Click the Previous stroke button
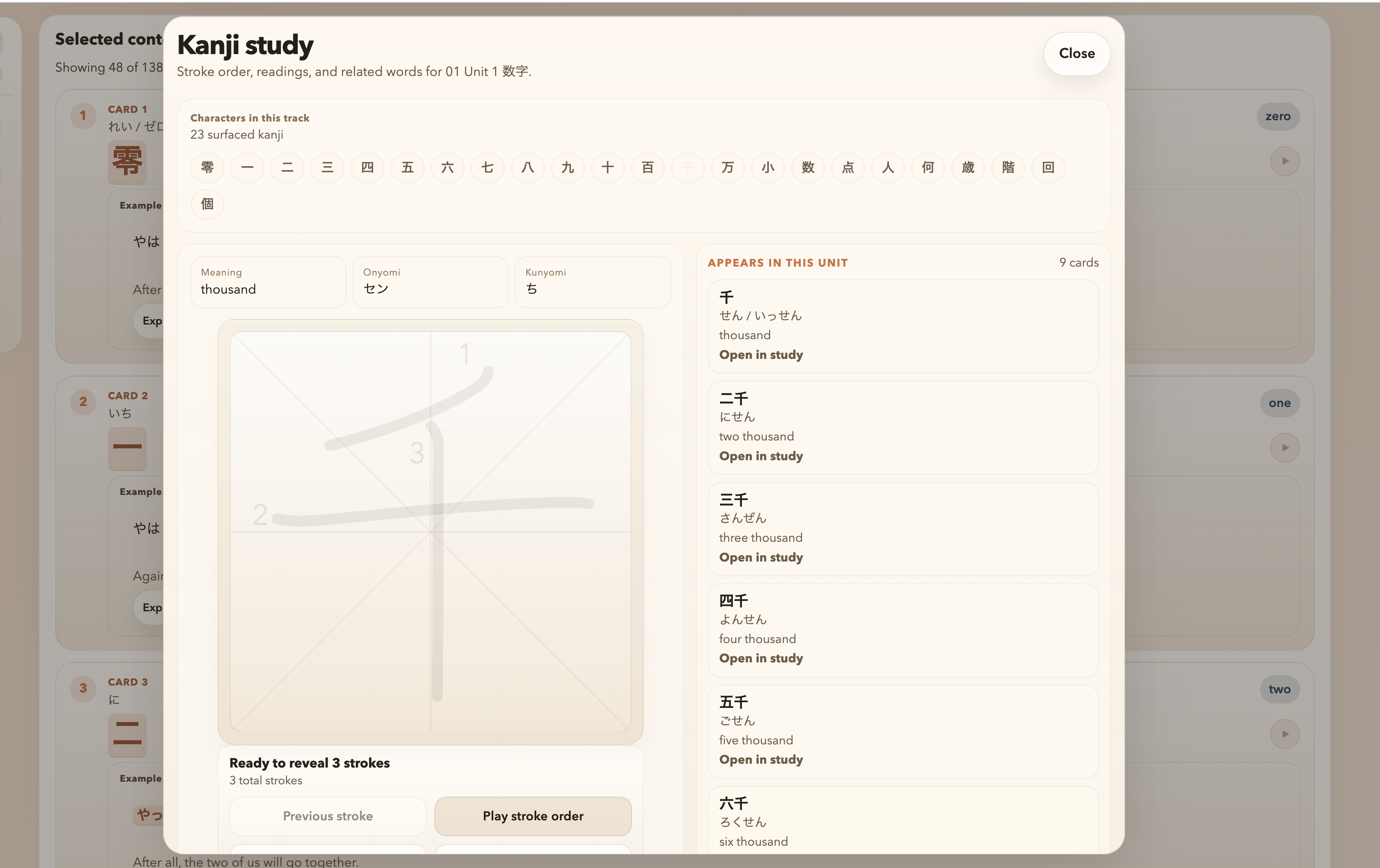Image resolution: width=1380 pixels, height=868 pixels. (x=328, y=816)
